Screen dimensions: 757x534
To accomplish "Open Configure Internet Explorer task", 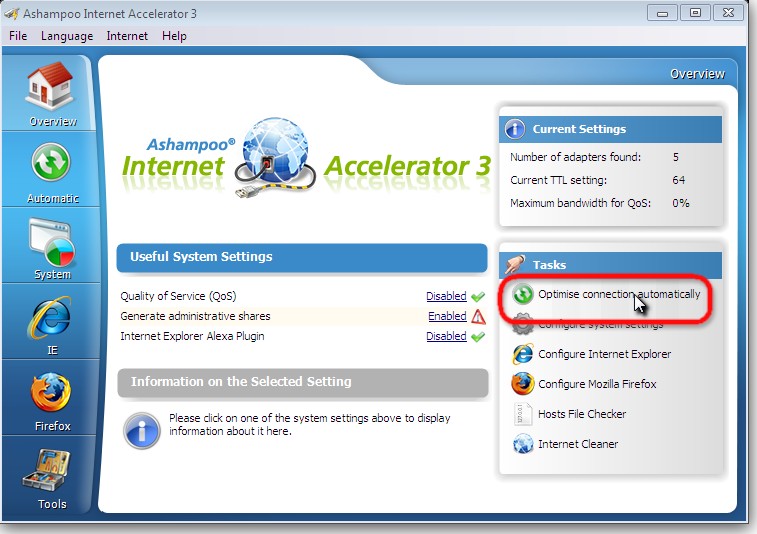I will tap(604, 354).
